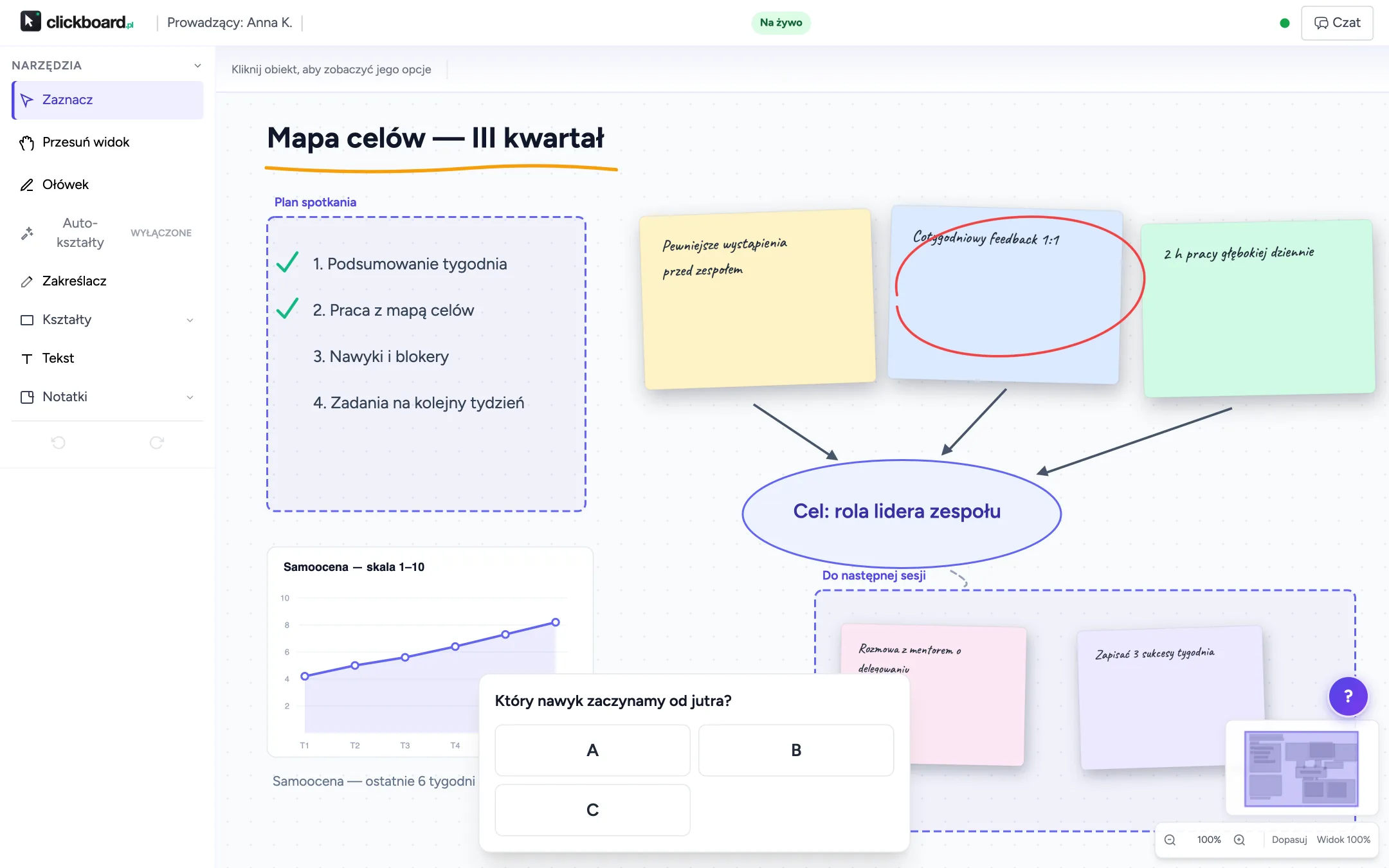
Task: Choose poll answer C
Action: [x=592, y=810]
